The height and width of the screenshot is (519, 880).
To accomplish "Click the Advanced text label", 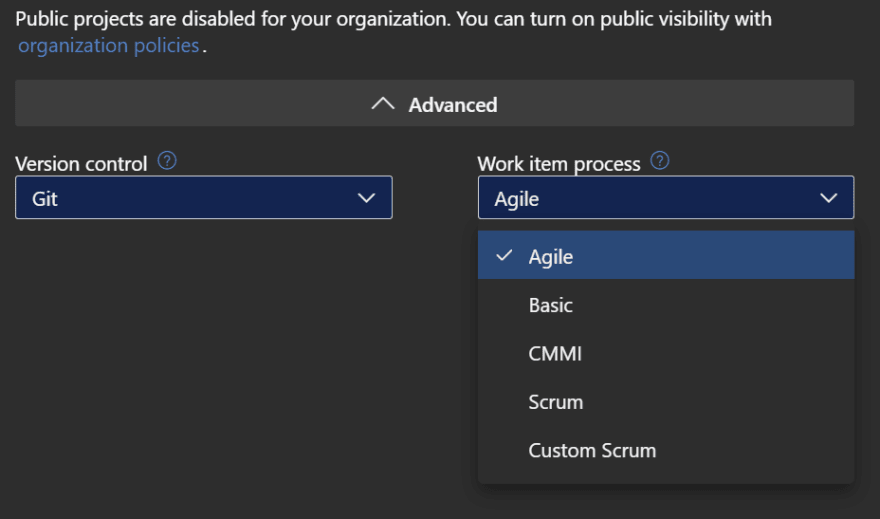I will [x=453, y=105].
